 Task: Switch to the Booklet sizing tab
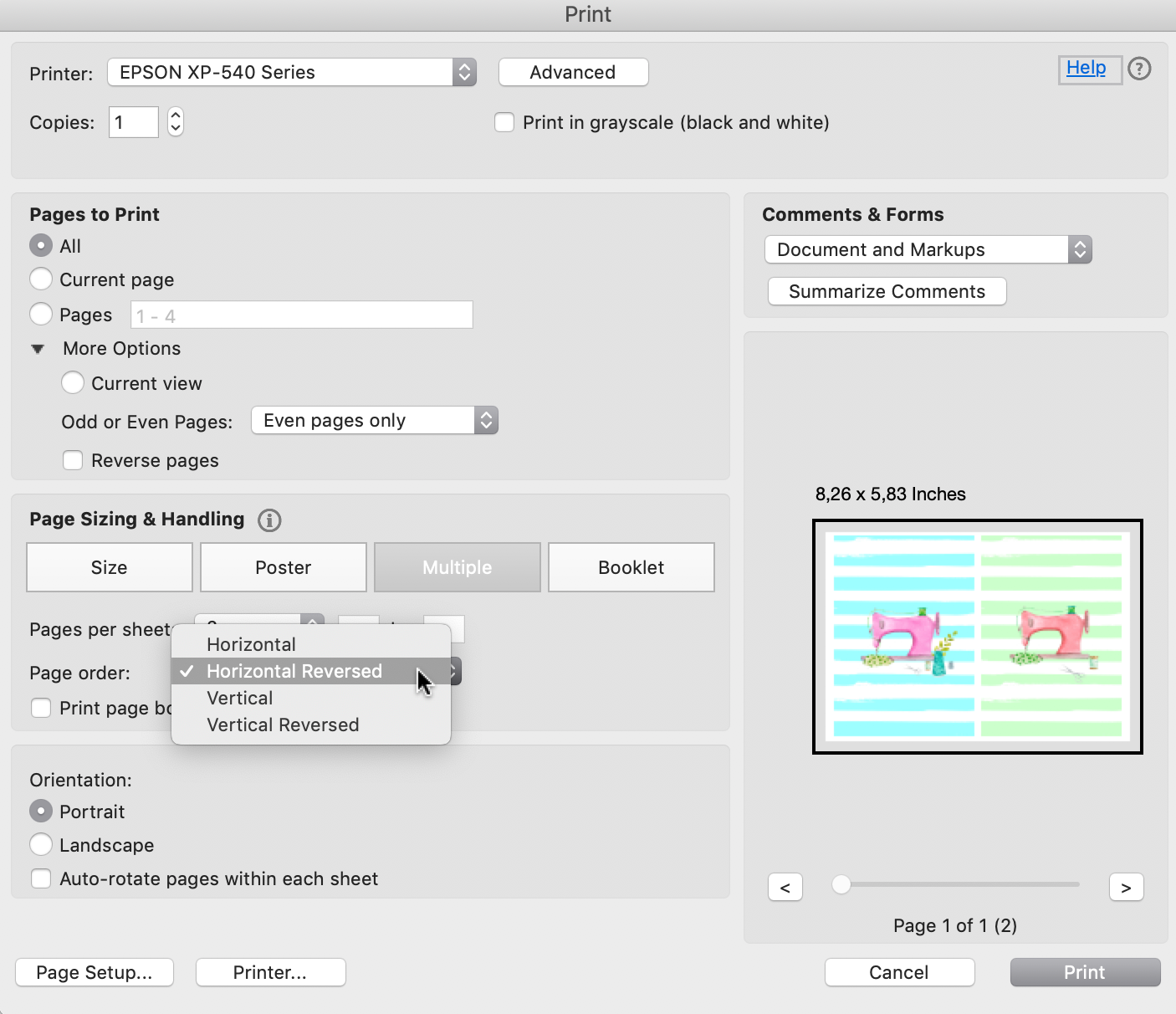(631, 568)
